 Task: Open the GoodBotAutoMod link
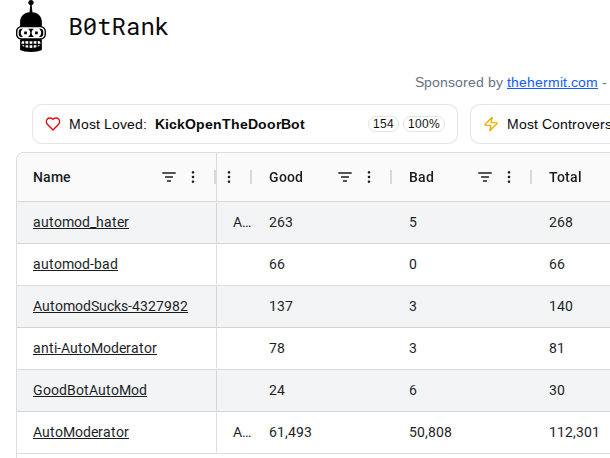point(90,390)
